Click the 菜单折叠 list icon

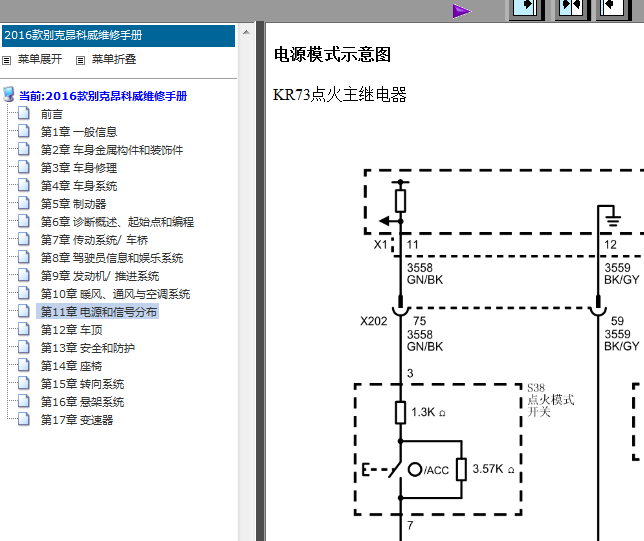[80, 60]
